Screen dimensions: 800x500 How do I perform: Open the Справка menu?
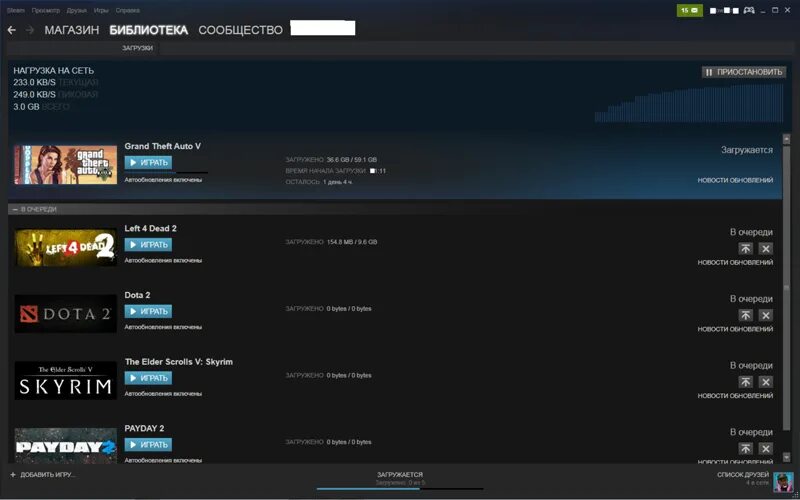tap(128, 10)
